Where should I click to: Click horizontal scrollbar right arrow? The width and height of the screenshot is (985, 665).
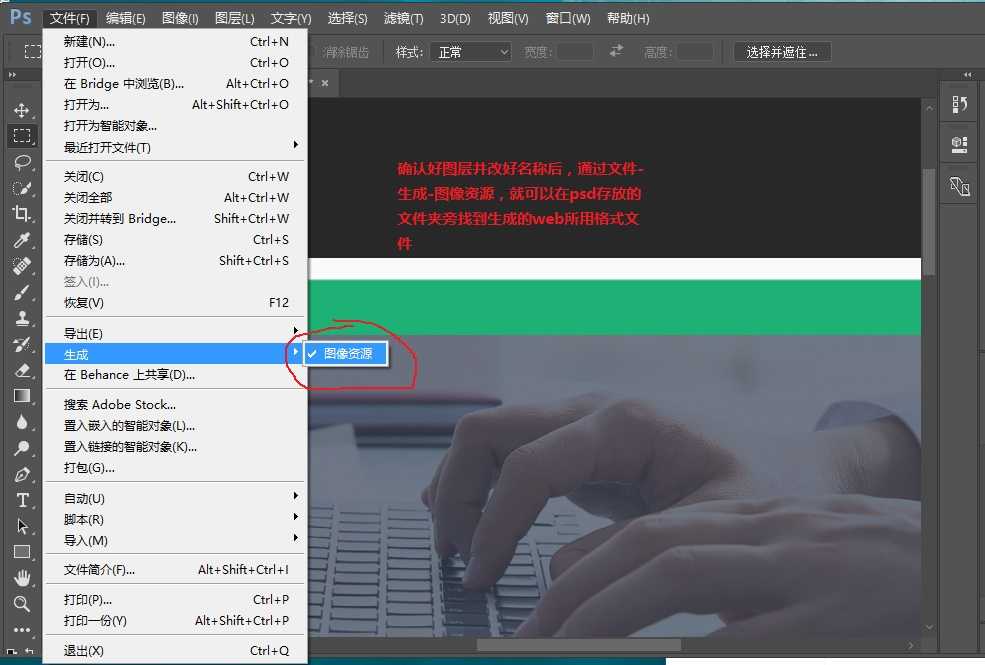point(910,646)
